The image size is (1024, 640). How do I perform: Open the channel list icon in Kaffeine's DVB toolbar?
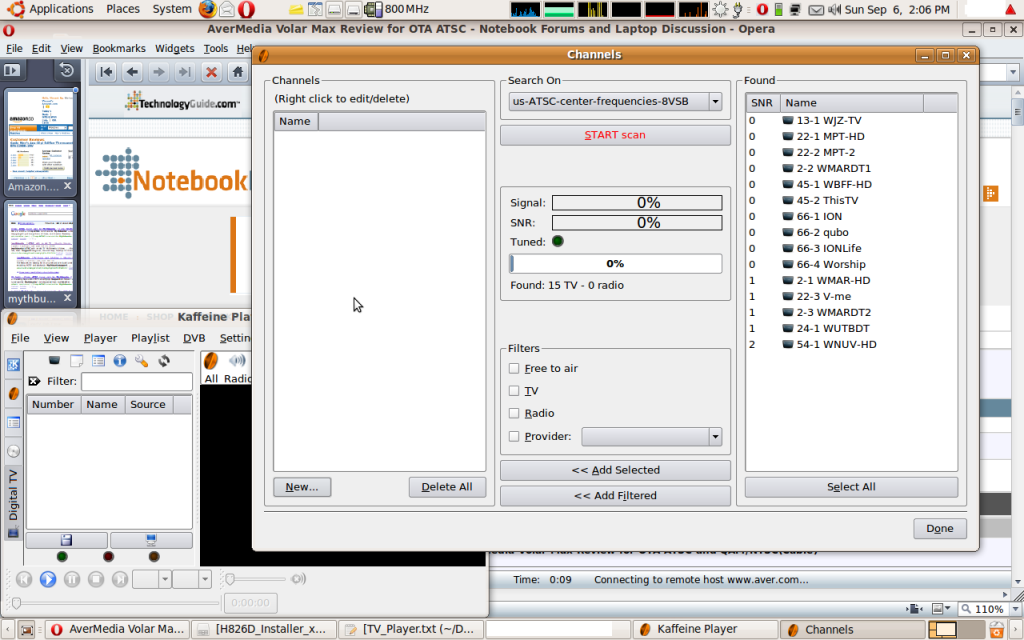[98, 360]
